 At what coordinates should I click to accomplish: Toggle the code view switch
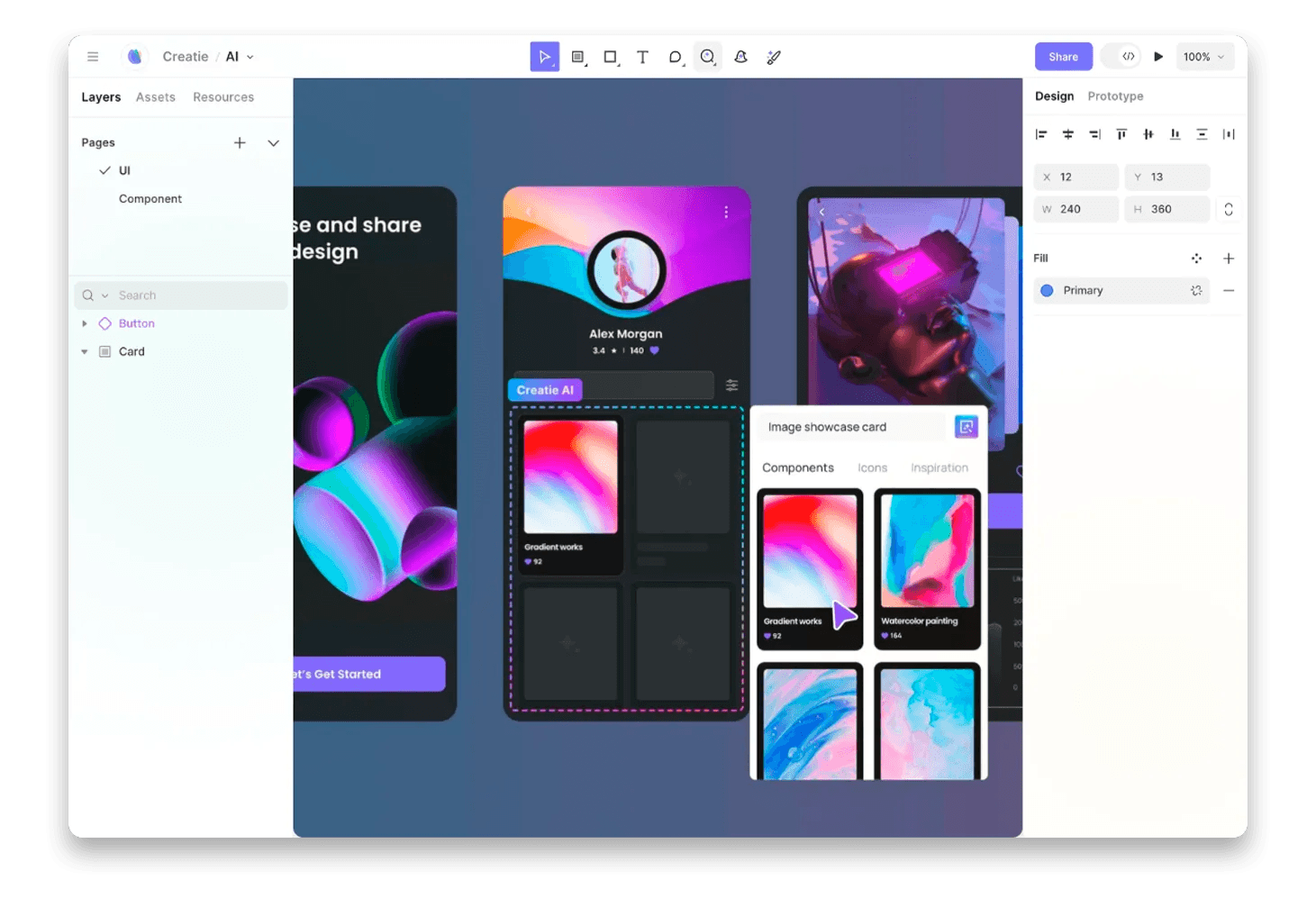tap(1121, 57)
